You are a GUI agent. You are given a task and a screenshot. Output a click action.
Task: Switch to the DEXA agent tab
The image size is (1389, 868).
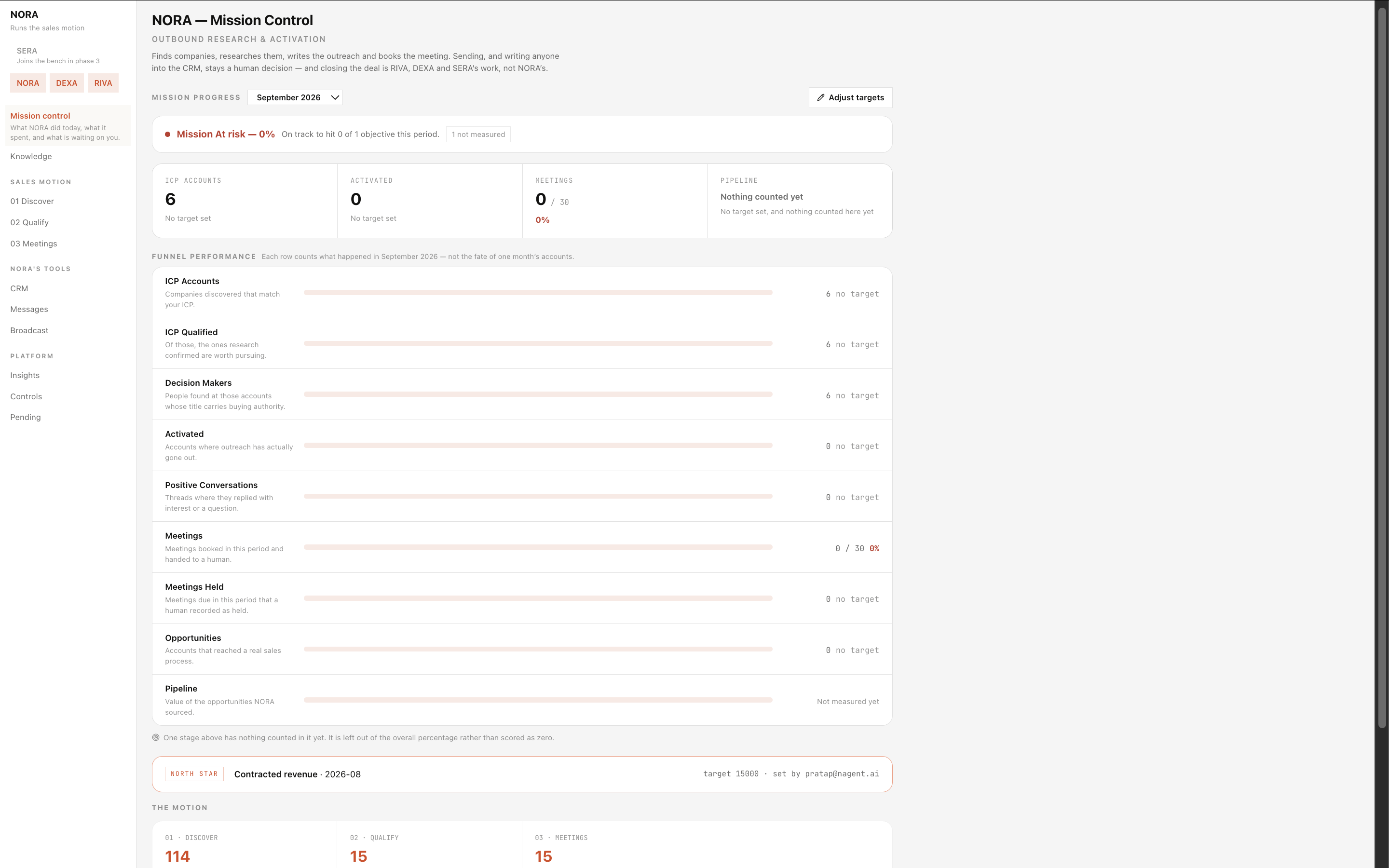click(x=67, y=83)
